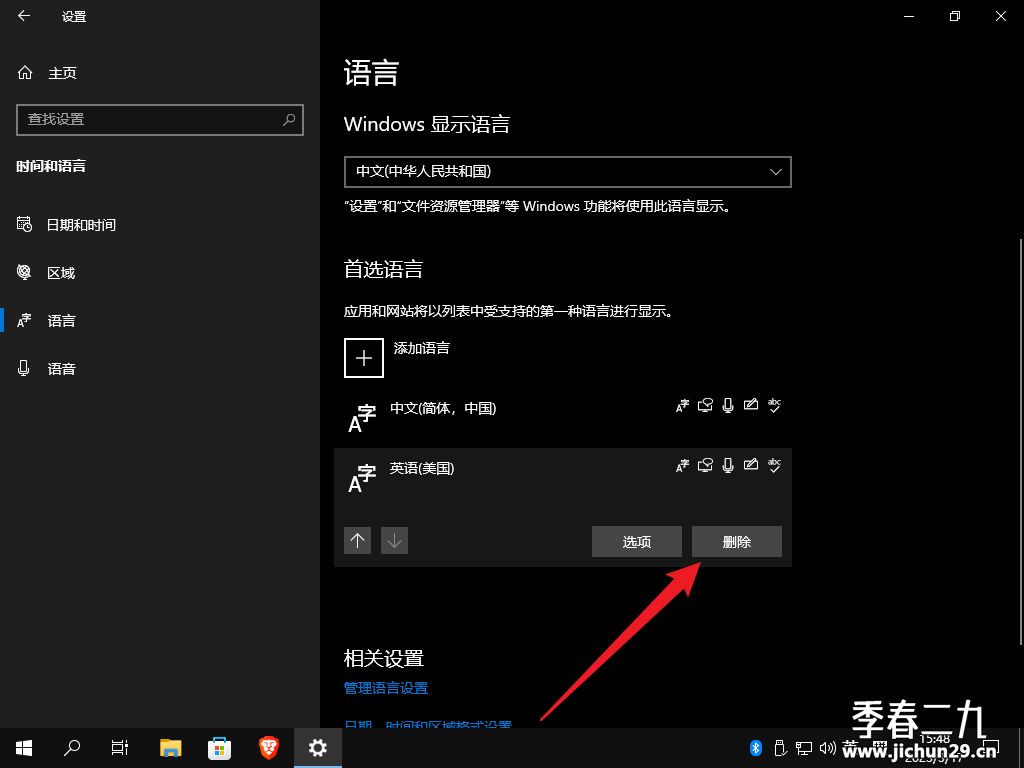1024x768 pixels.
Task: Click the search magnifier in 查找设置 box
Action: (x=289, y=120)
